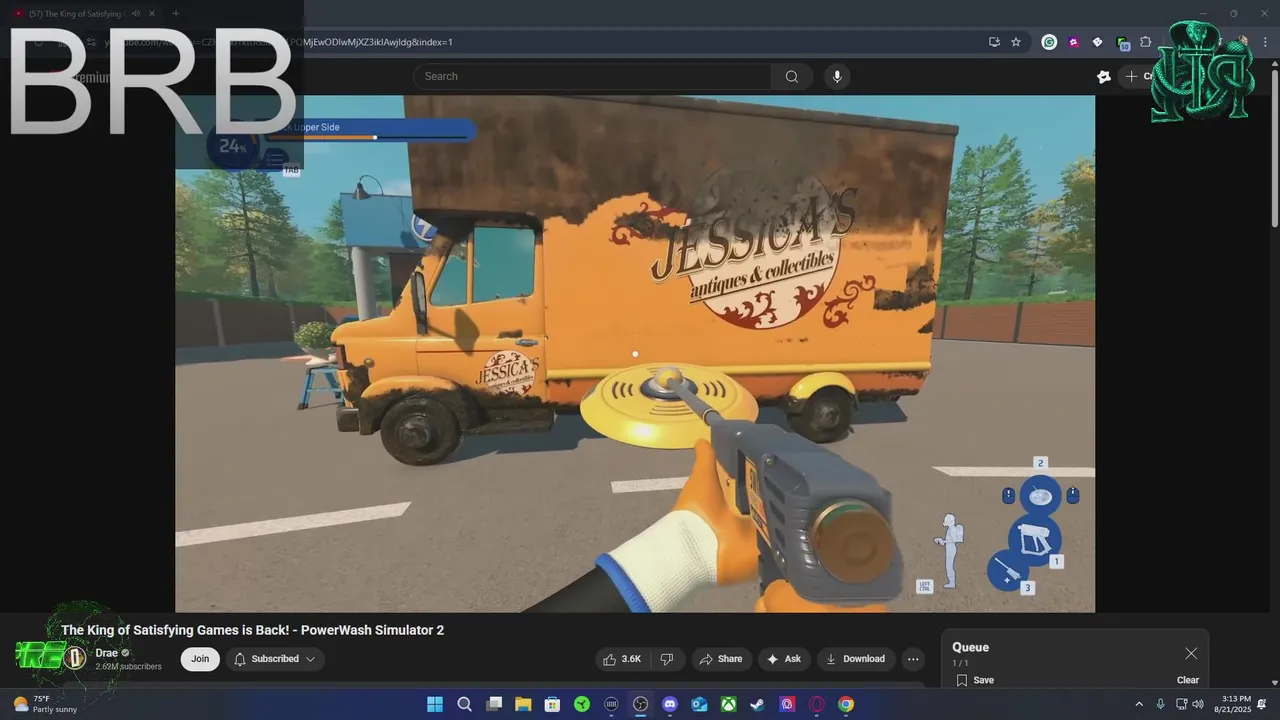
Task: Click the Ask button
Action: (784, 659)
